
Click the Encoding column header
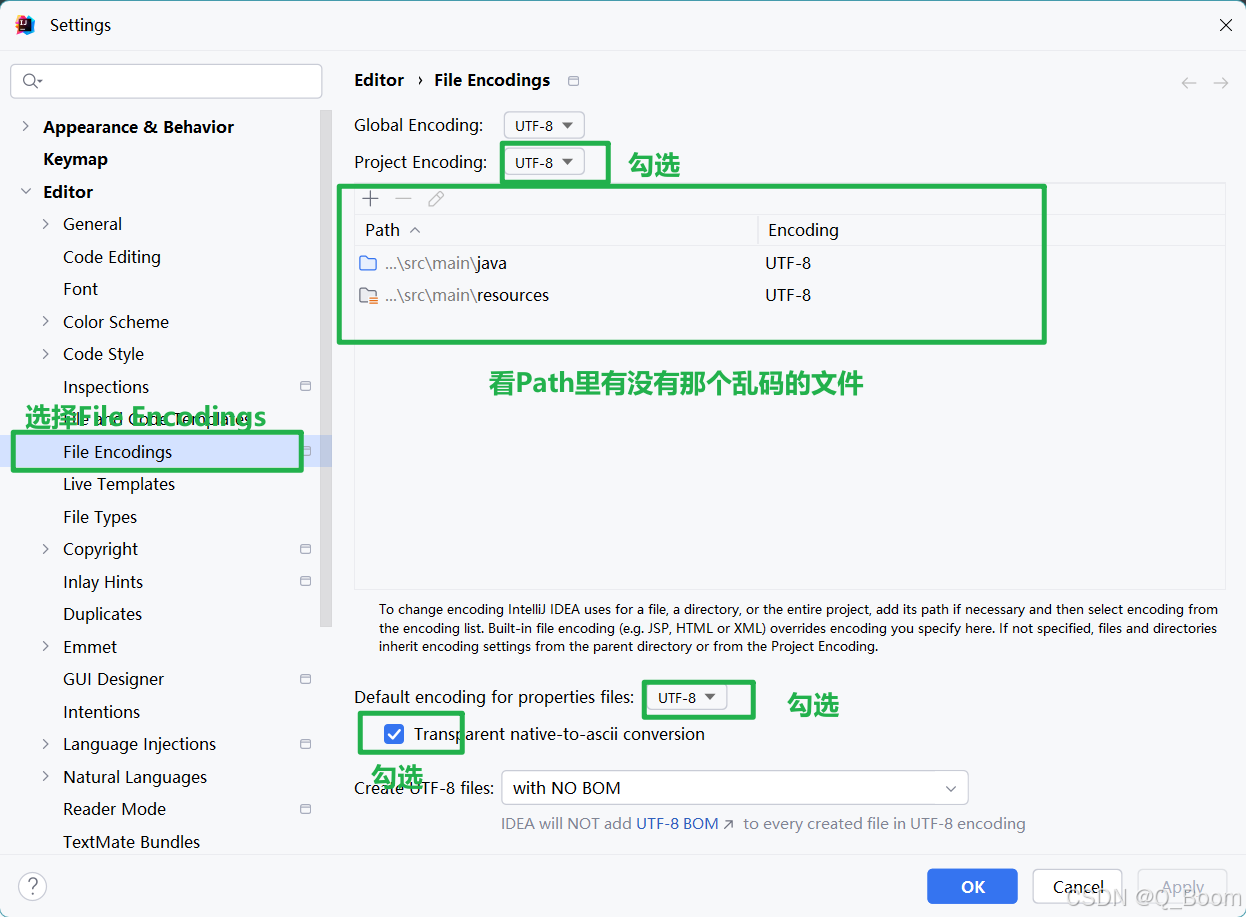991,230
